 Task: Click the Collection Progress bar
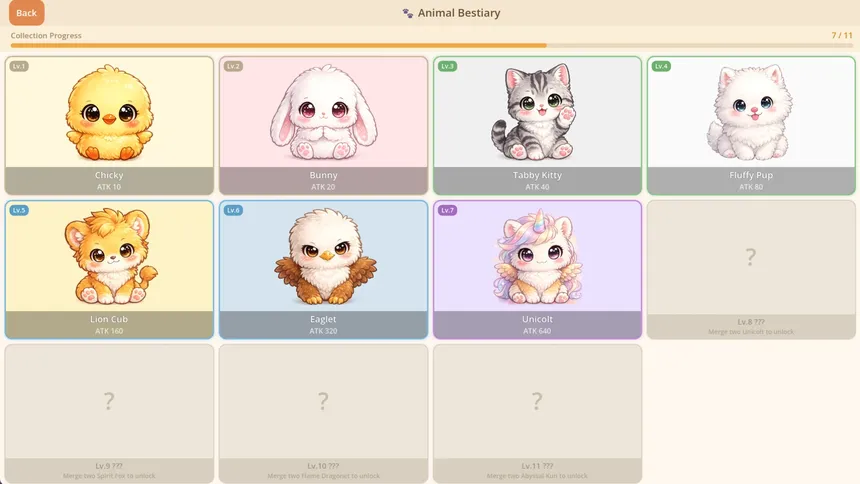tap(432, 46)
